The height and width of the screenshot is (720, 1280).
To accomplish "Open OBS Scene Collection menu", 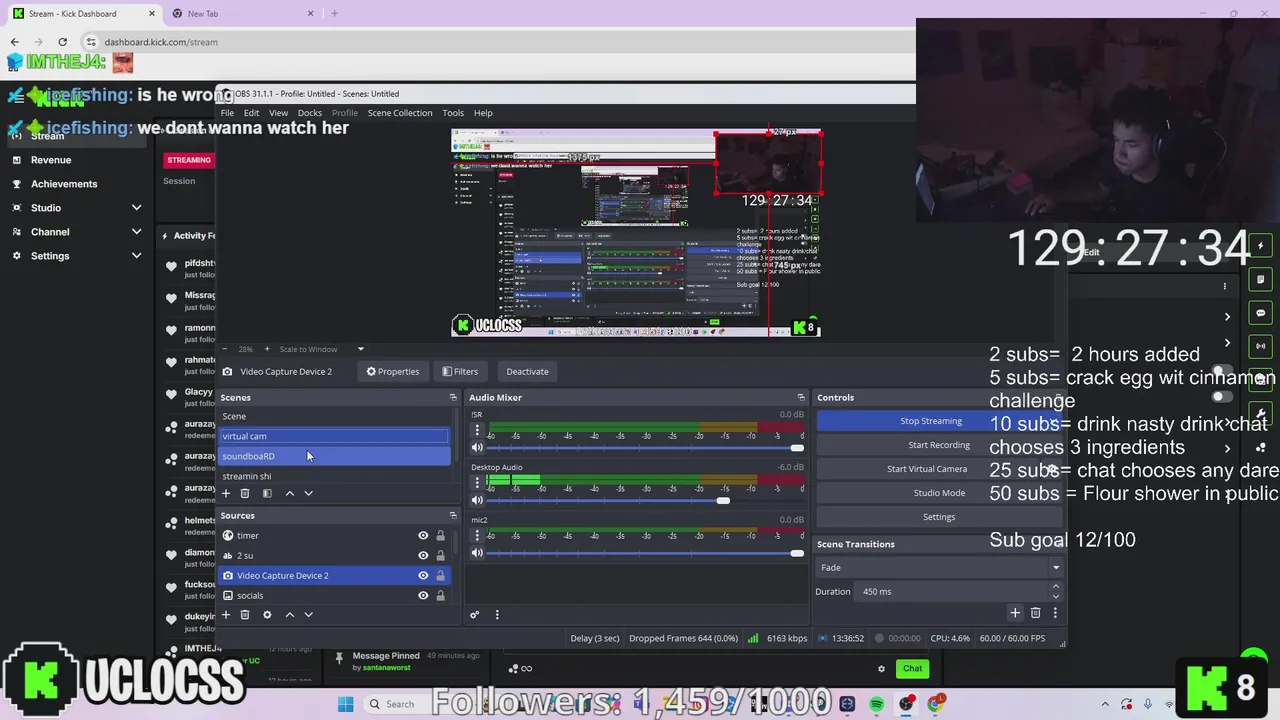I will tap(400, 113).
